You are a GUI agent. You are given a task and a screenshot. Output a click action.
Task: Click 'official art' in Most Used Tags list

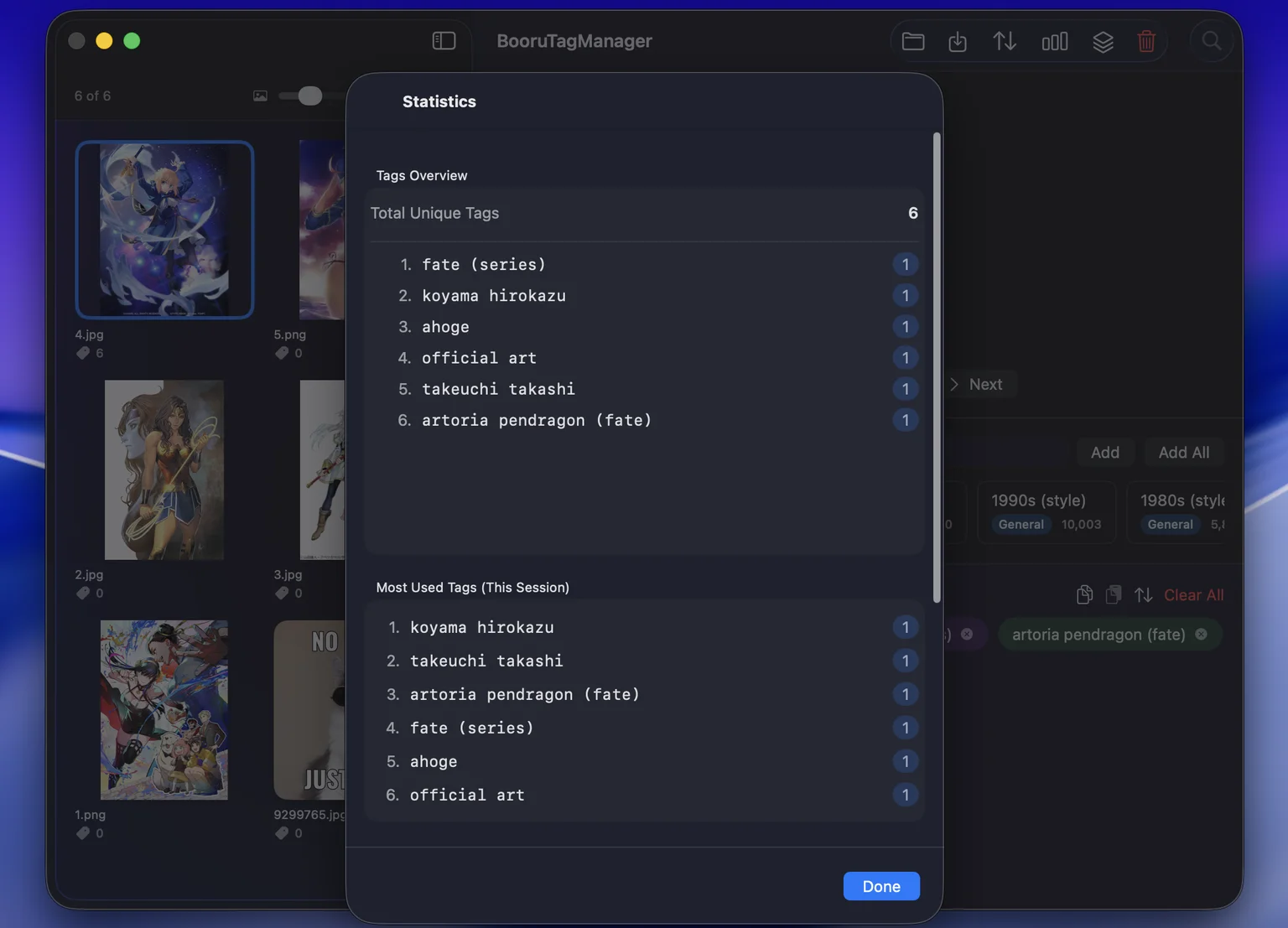(467, 795)
